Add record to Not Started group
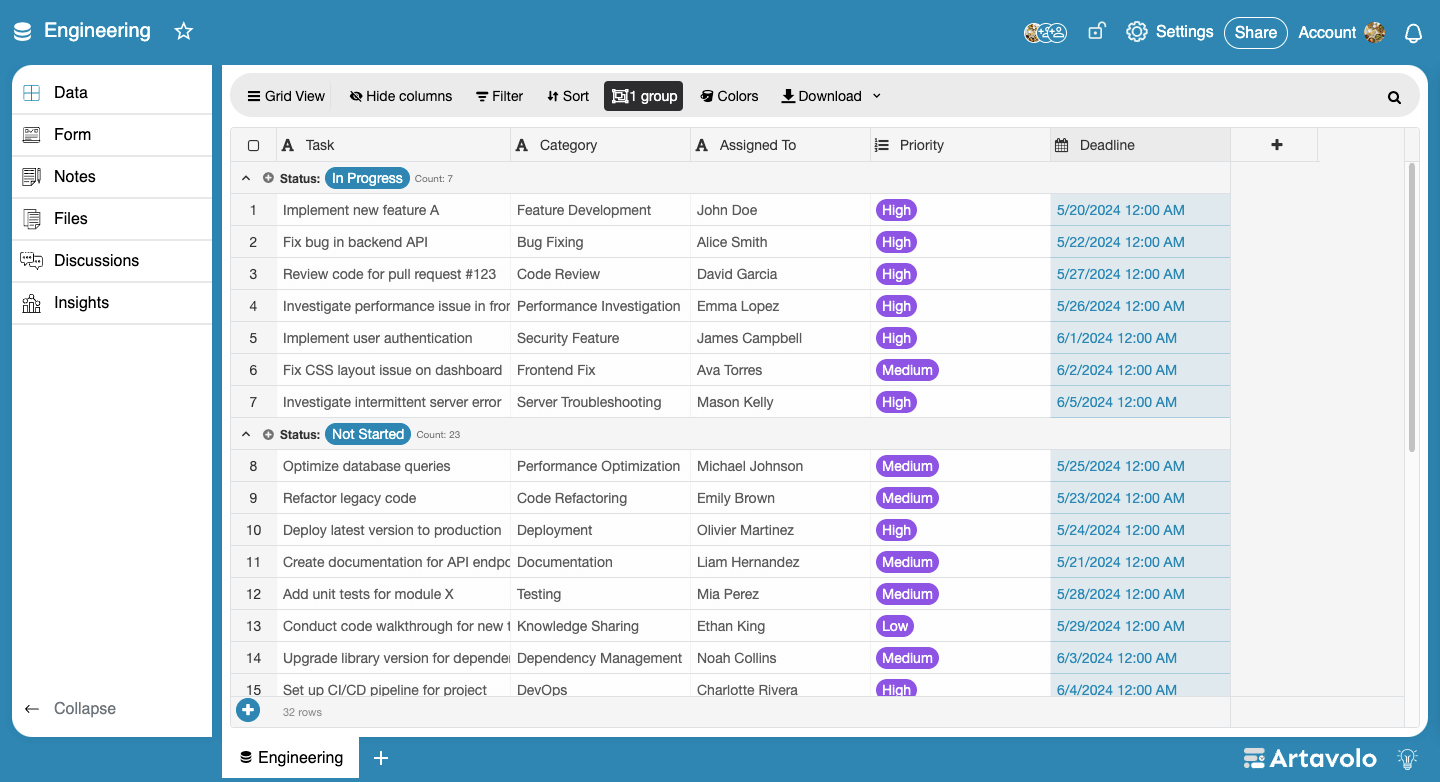Viewport: 1440px width, 782px height. (268, 434)
